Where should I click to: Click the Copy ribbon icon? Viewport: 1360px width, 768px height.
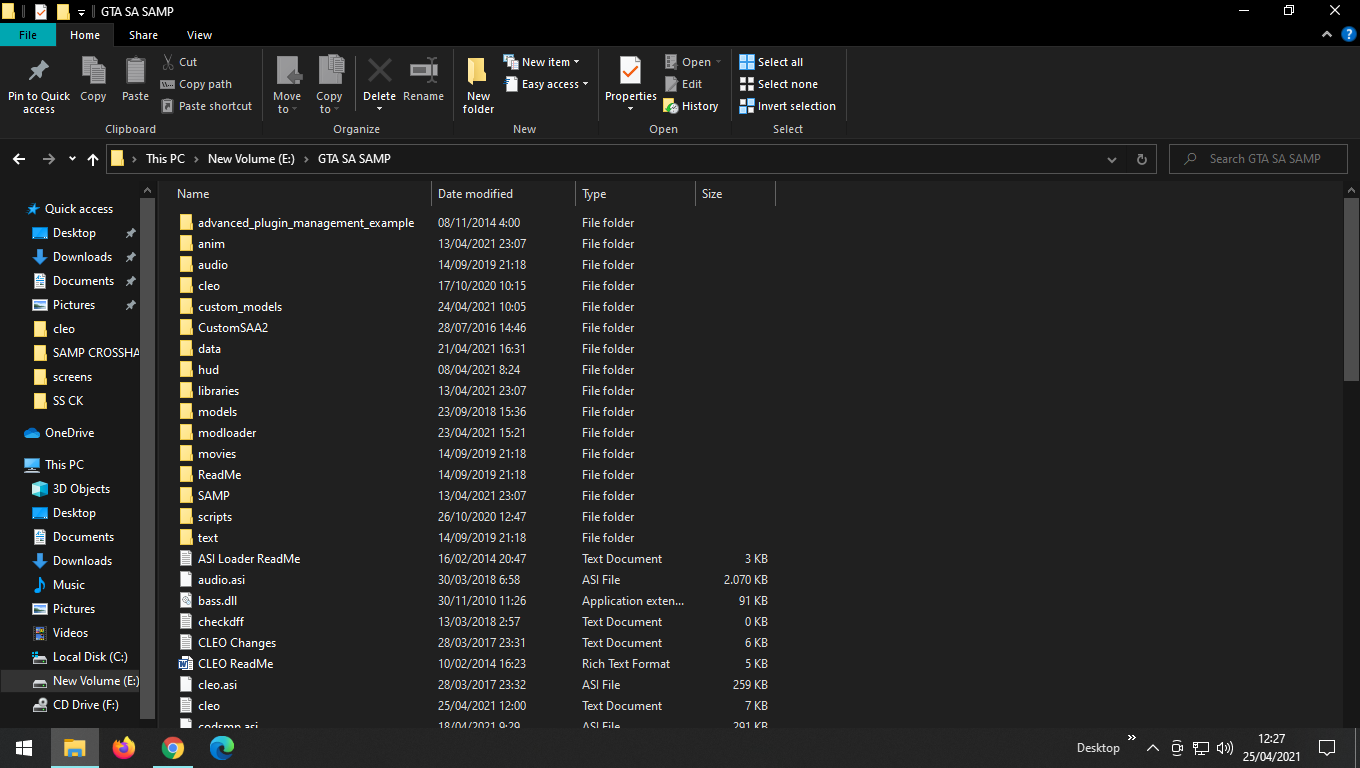93,80
